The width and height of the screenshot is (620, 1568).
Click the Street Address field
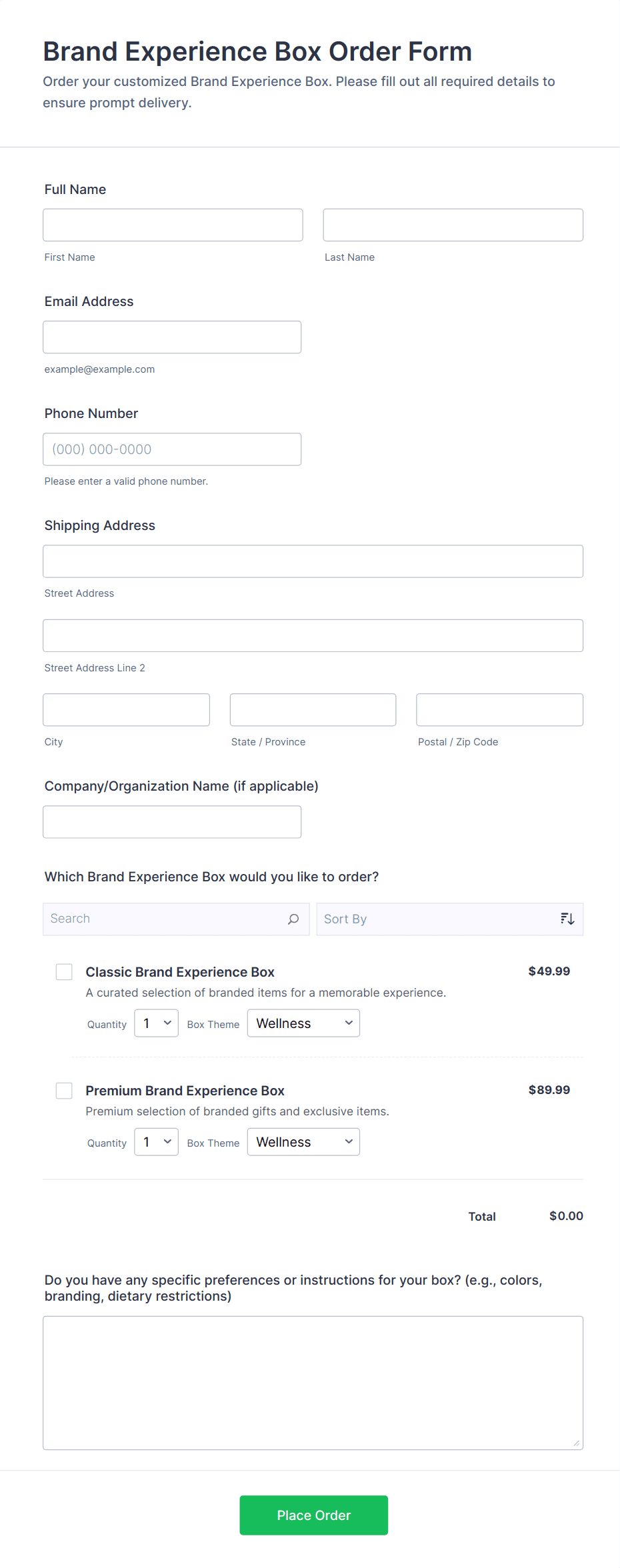click(313, 561)
